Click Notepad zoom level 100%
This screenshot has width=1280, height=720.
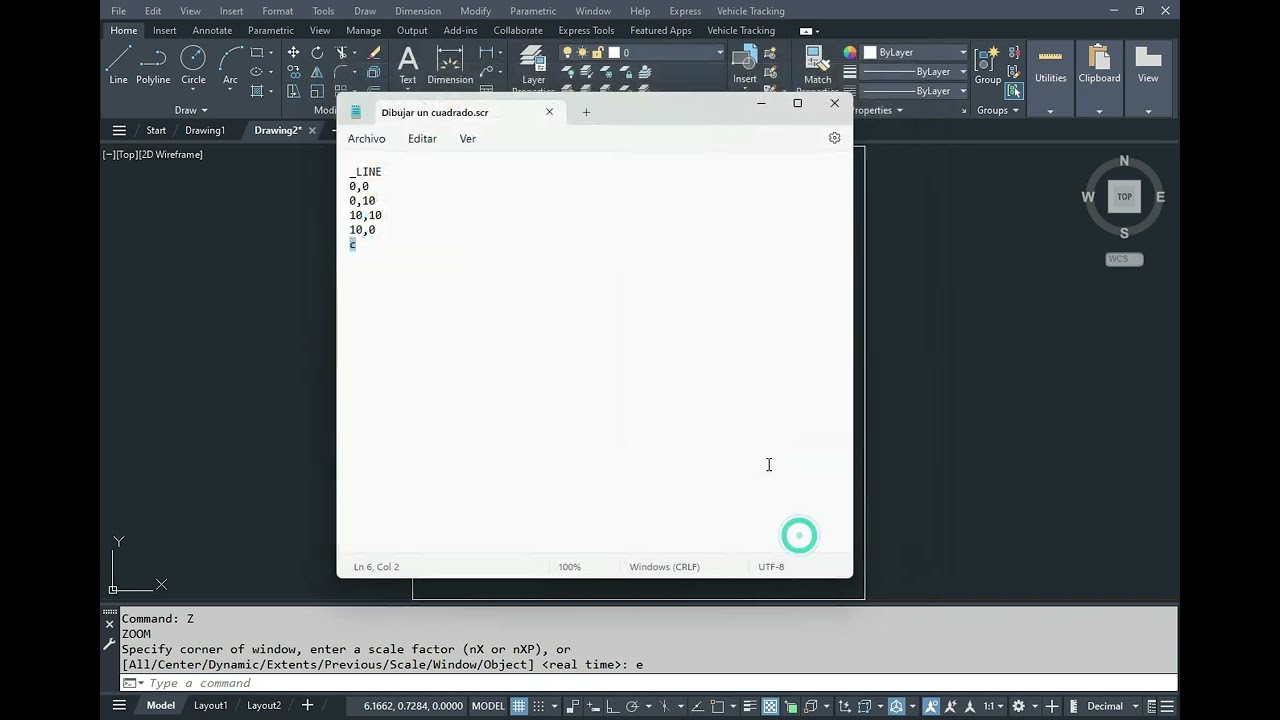570,567
